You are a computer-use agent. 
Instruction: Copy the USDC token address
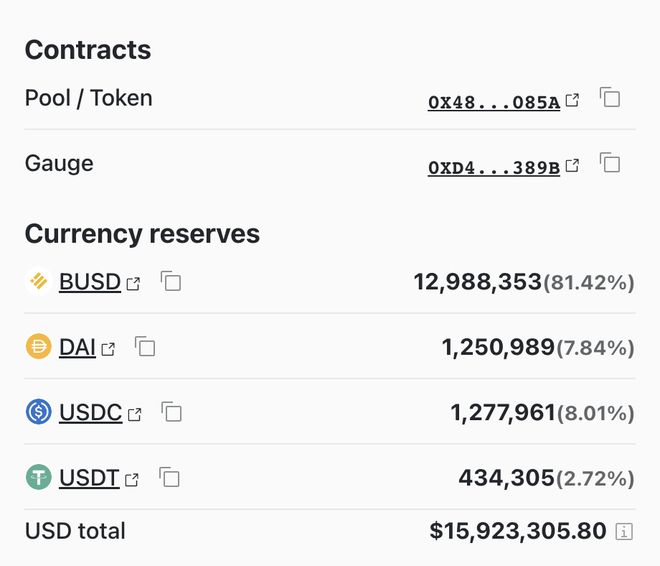coord(172,412)
